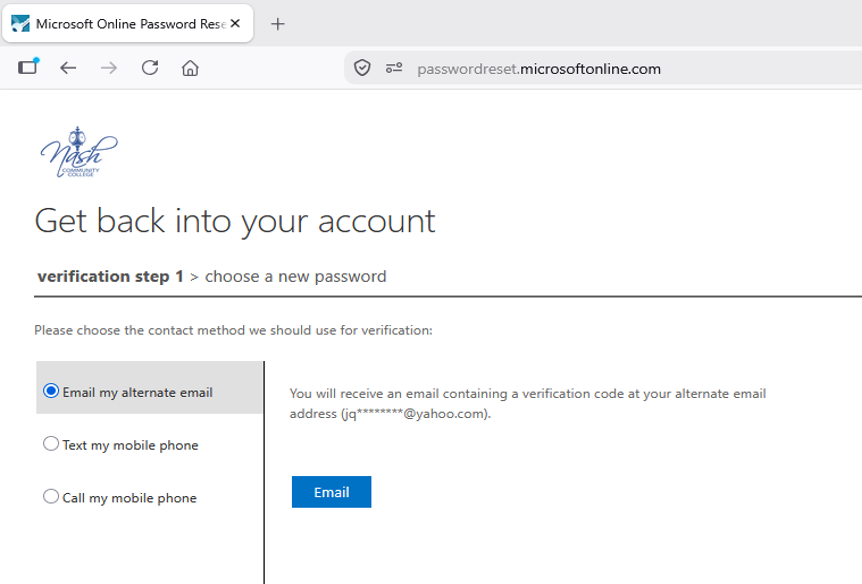Go to browser home page icon
Screen dimensions: 862x584
tap(190, 68)
